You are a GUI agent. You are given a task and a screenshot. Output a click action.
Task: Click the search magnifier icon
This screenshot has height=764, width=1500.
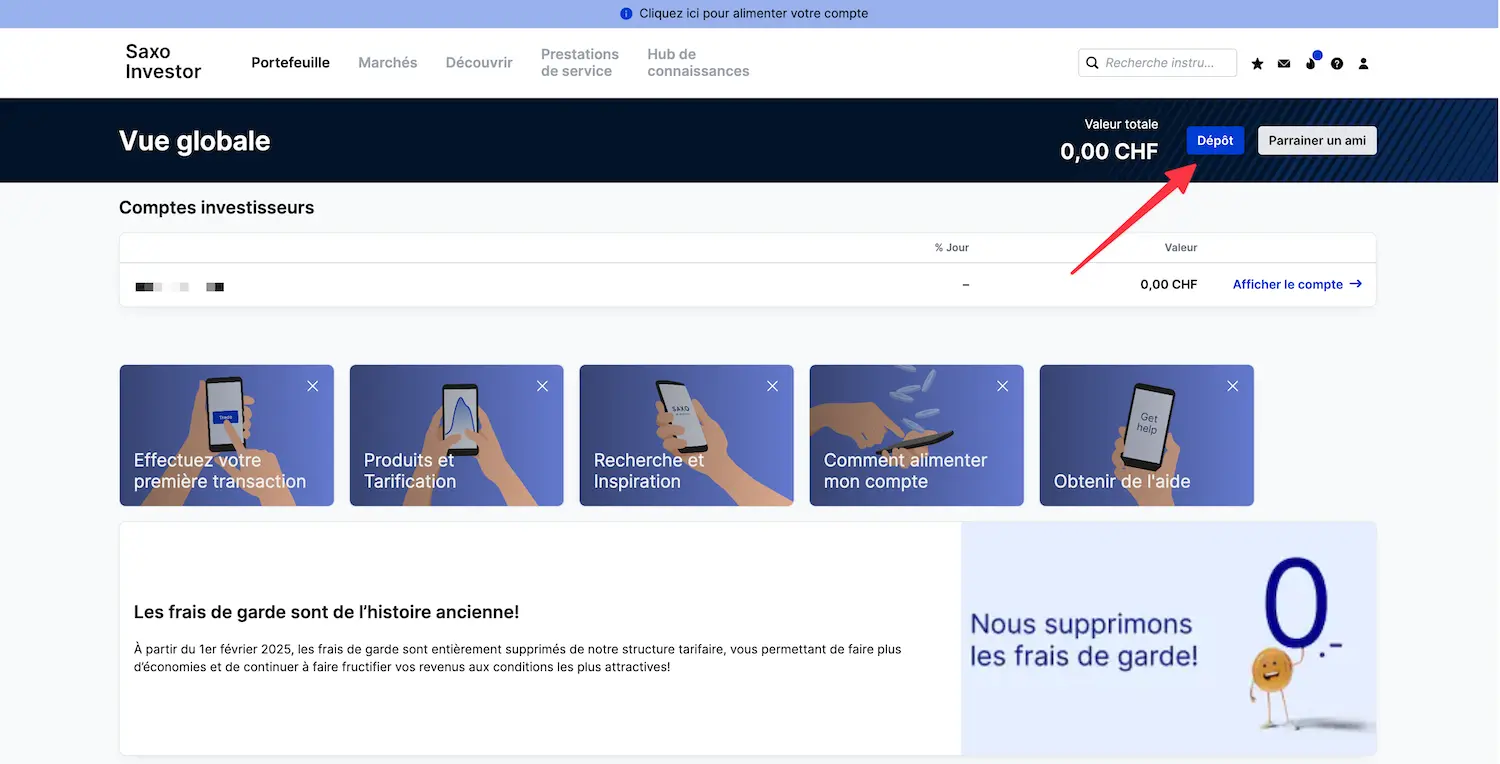1092,63
